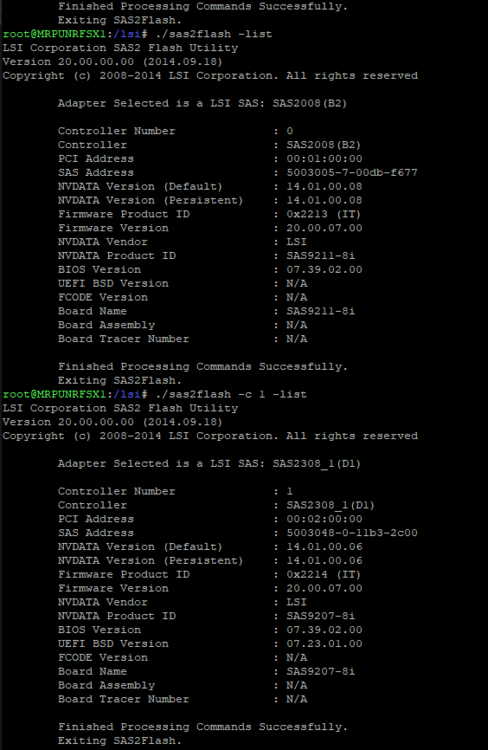Click NVDATA Version (Persistent) value 14.01.00.08
488x750 pixels.
click(324, 200)
